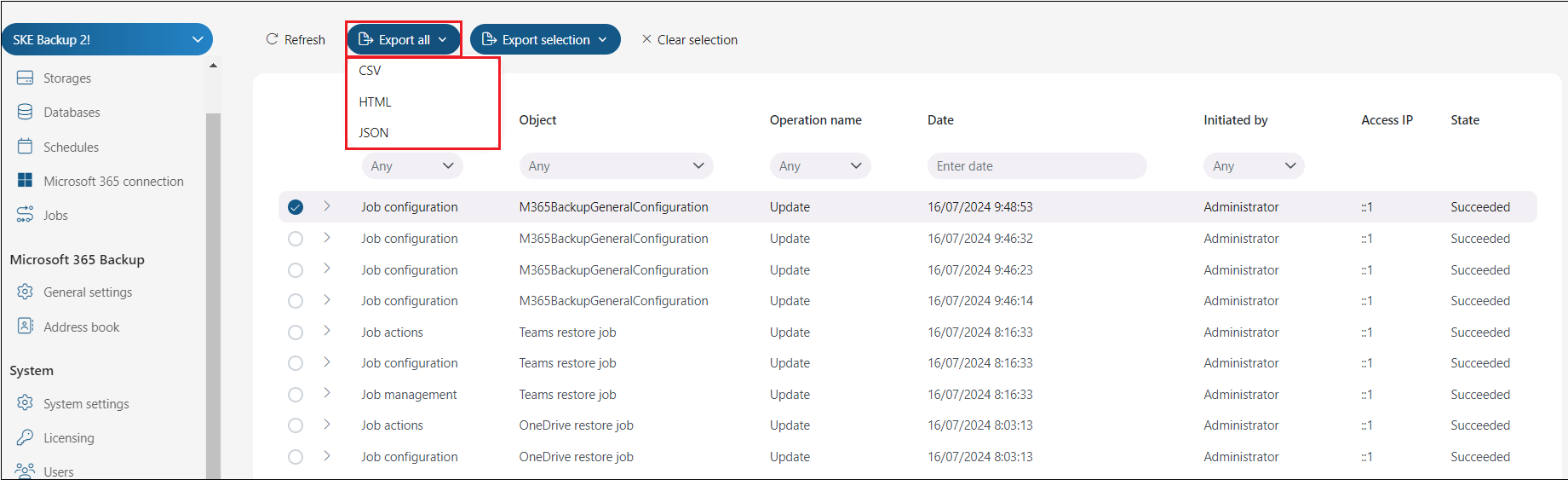Click the Refresh button

pos(296,39)
